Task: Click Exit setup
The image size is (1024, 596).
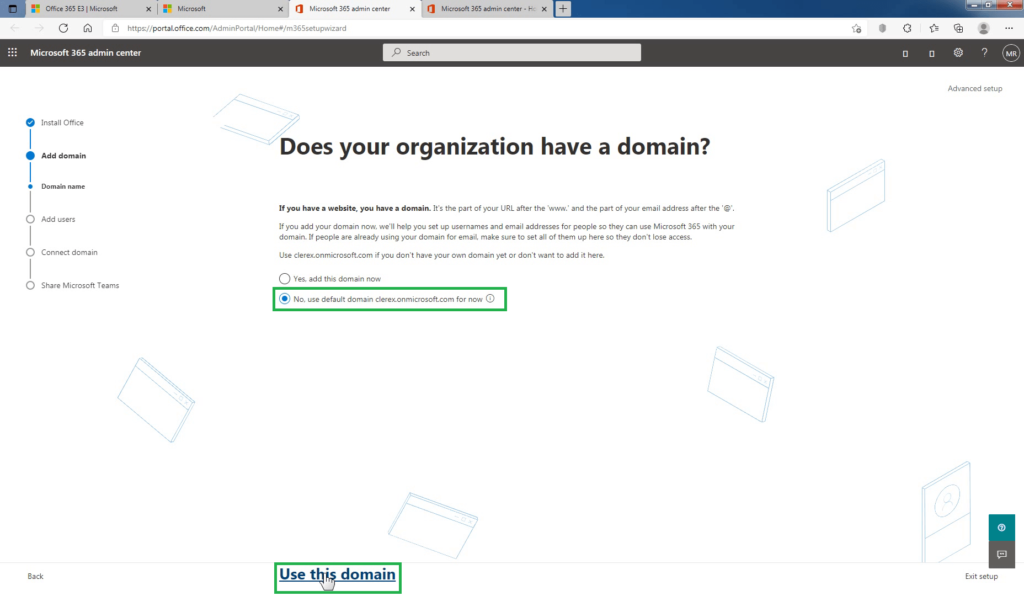Action: coord(981,576)
